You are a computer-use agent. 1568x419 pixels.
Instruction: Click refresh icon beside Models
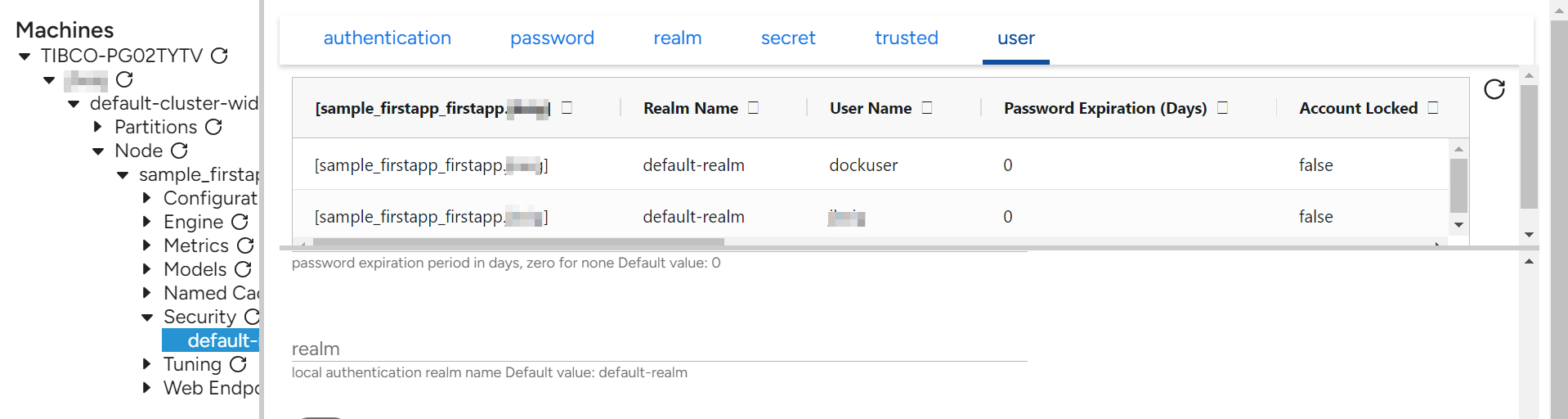click(x=243, y=269)
